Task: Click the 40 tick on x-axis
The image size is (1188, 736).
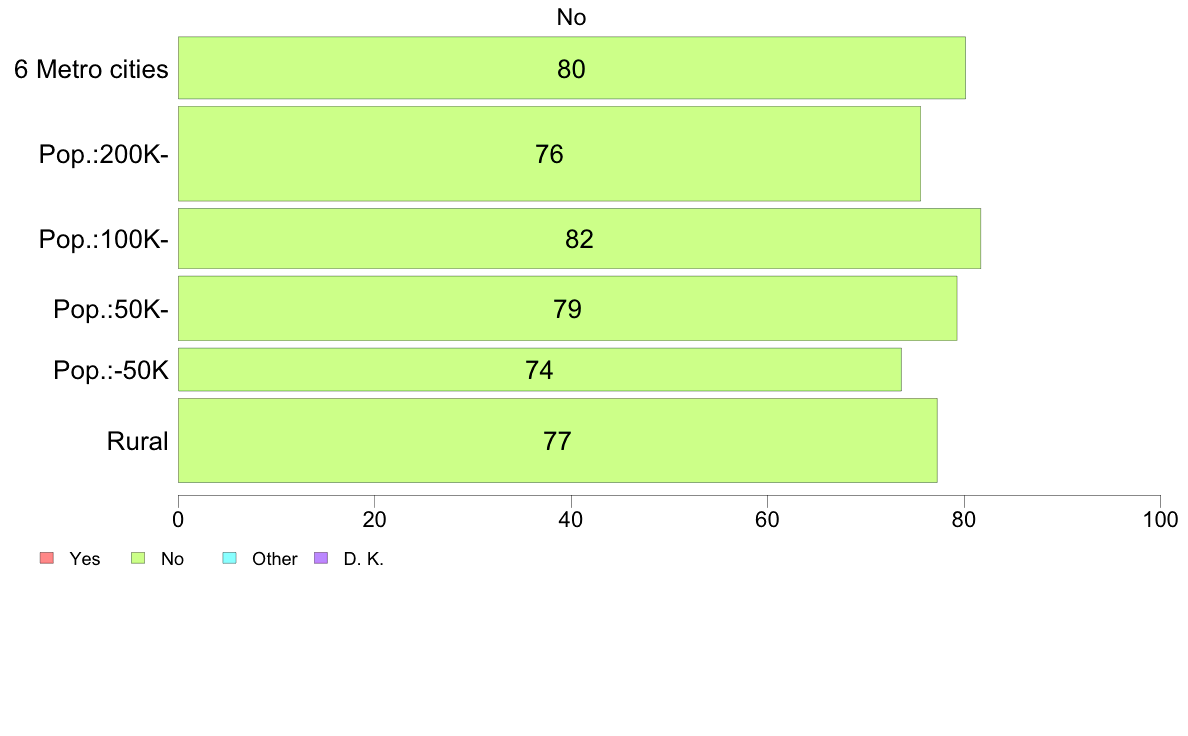Action: coord(571,519)
